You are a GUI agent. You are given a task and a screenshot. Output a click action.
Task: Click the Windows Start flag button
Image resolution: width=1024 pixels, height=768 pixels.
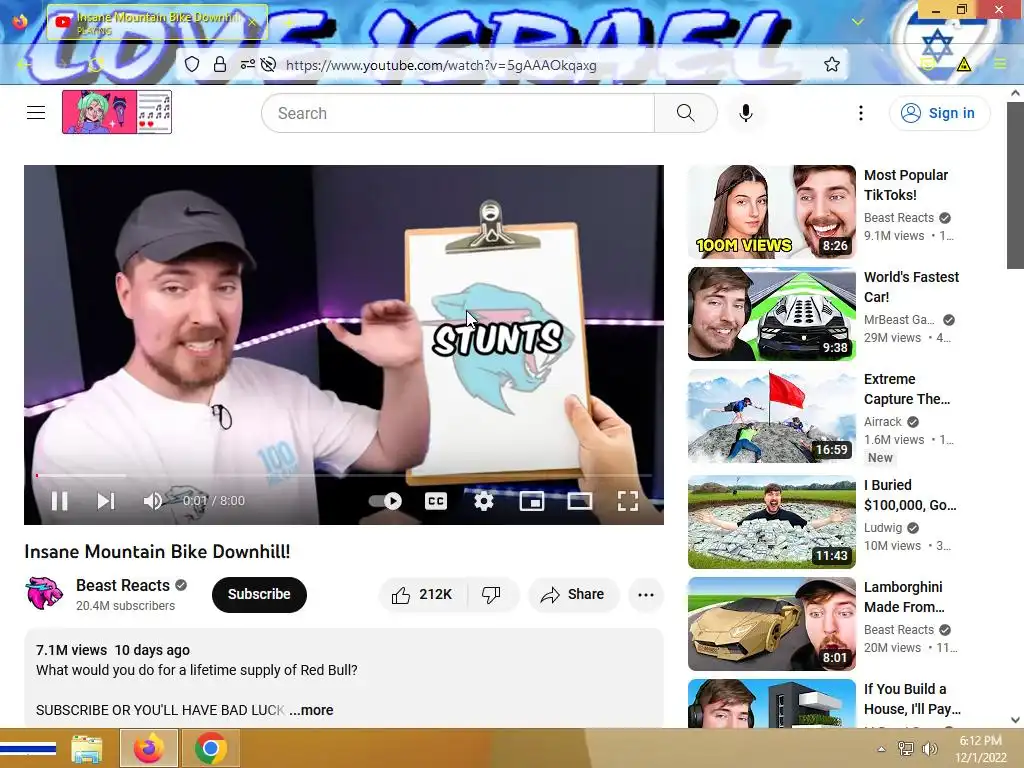(27, 748)
